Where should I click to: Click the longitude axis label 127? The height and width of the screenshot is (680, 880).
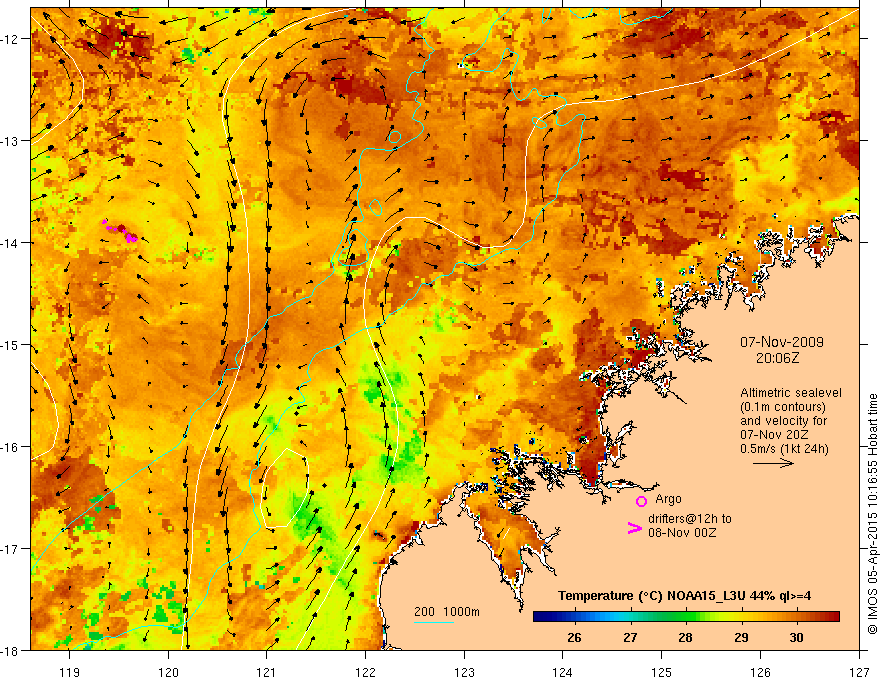coord(859,672)
